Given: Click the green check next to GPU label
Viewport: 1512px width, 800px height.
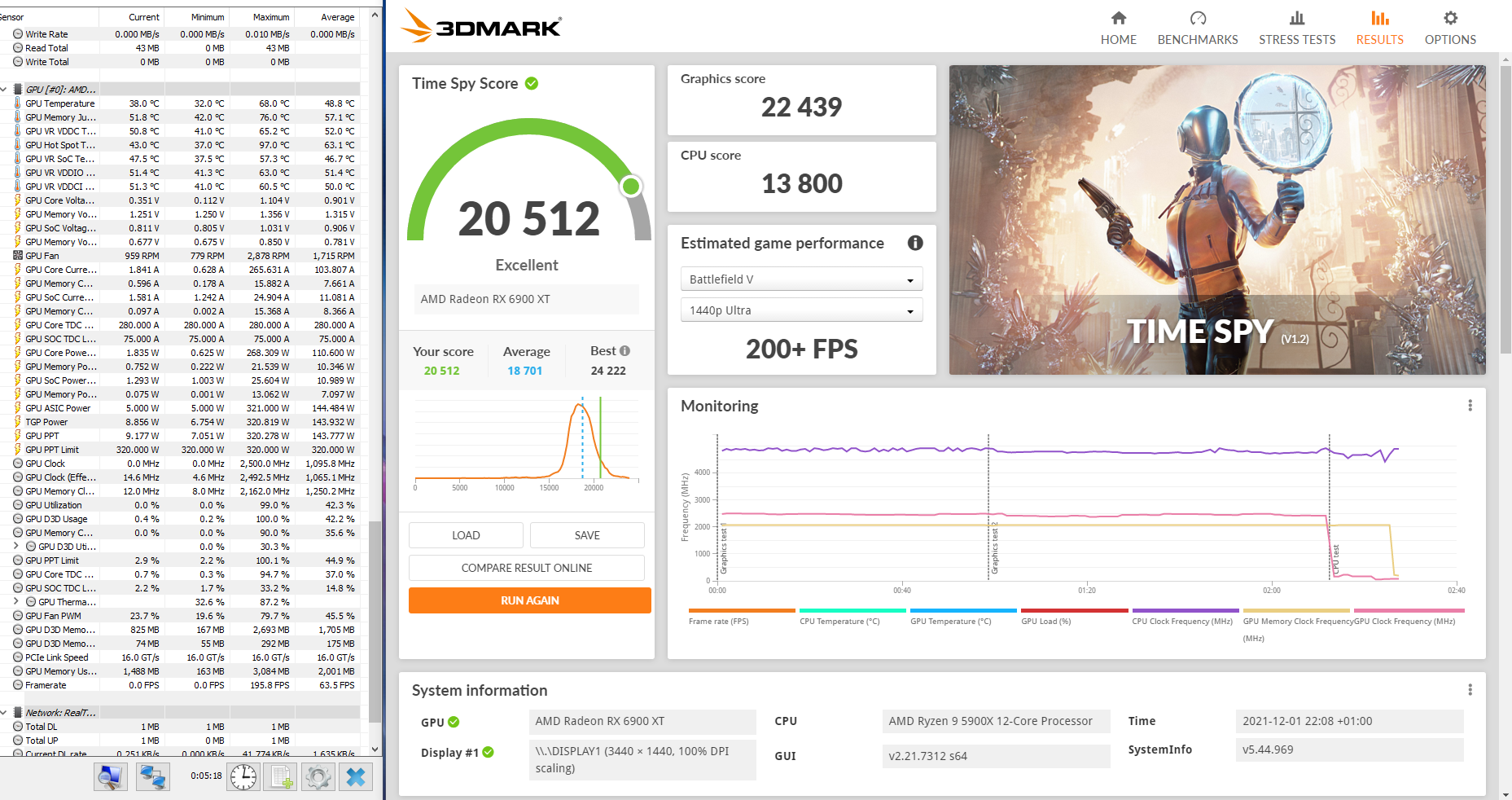Looking at the screenshot, I should (x=454, y=722).
